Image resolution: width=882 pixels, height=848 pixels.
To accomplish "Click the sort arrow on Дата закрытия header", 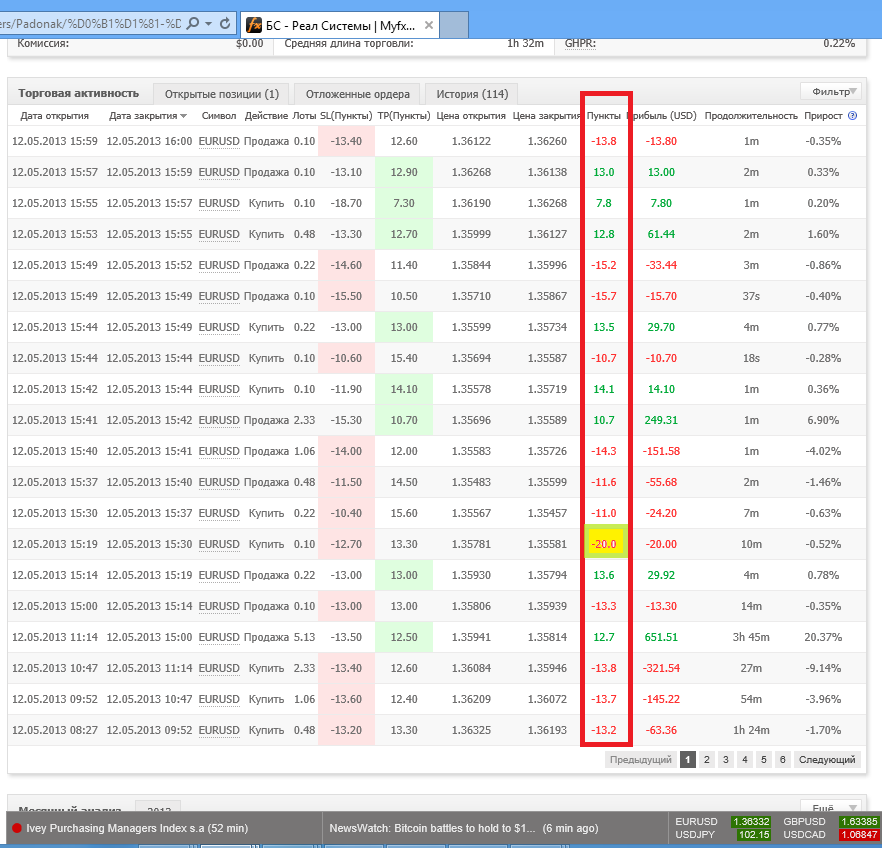I will [x=183, y=116].
